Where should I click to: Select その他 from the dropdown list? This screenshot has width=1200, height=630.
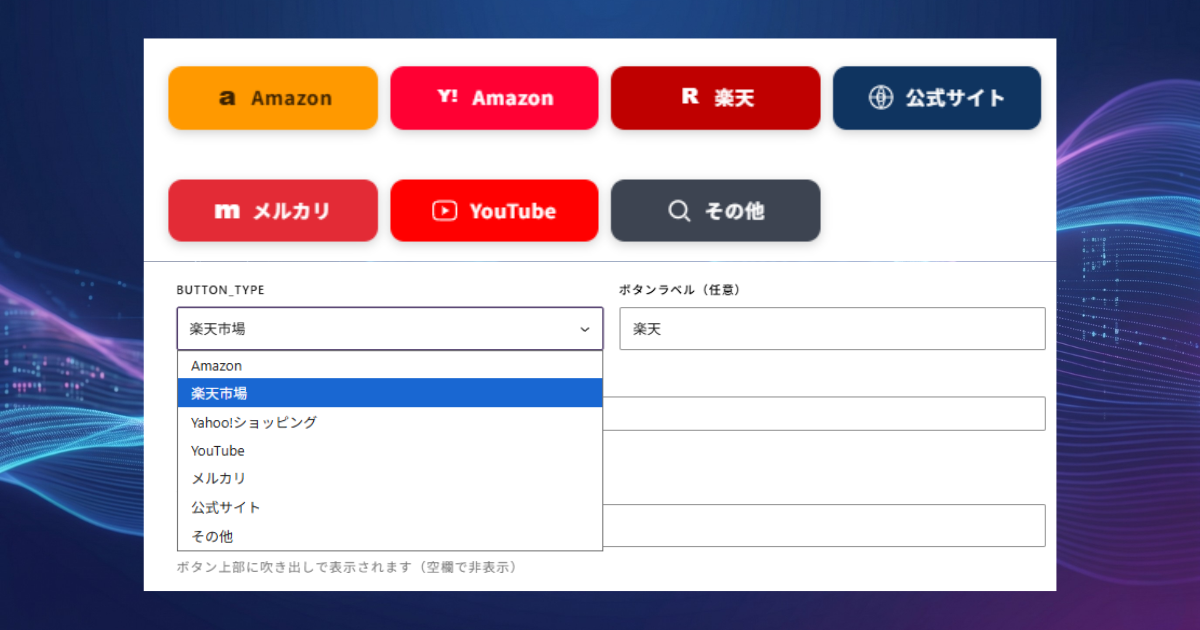pyautogui.click(x=390, y=536)
